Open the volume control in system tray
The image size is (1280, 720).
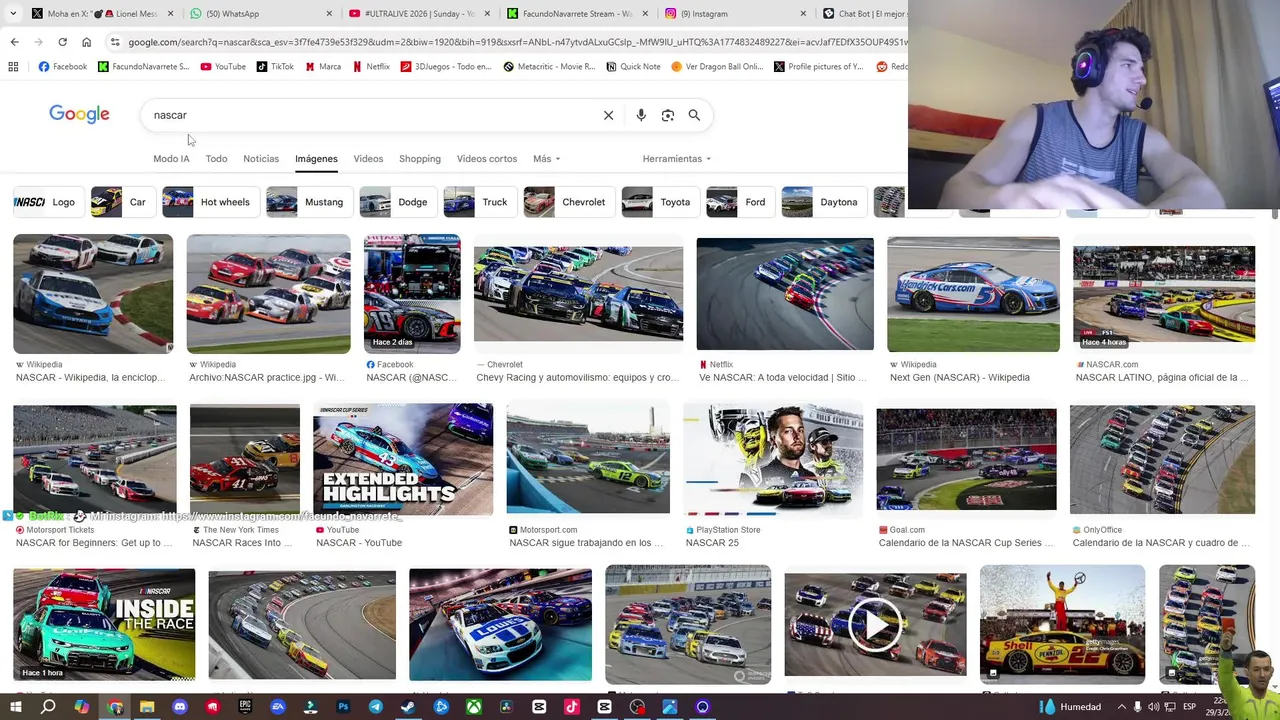1154,707
